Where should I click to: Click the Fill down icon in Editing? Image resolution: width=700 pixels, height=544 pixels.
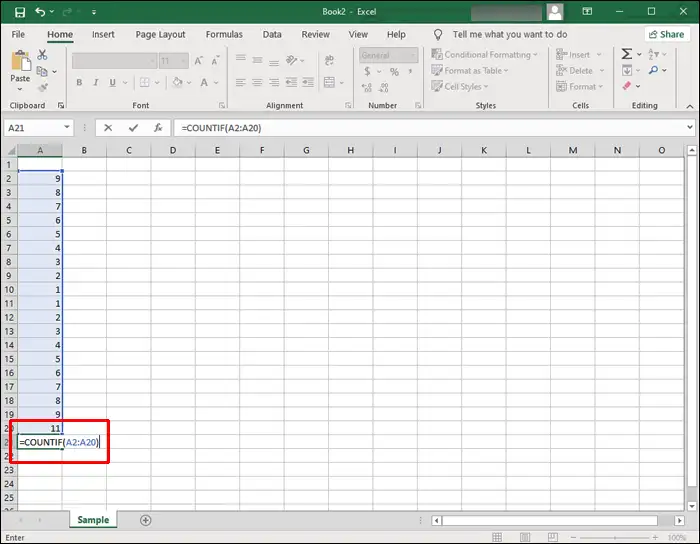pyautogui.click(x=627, y=71)
